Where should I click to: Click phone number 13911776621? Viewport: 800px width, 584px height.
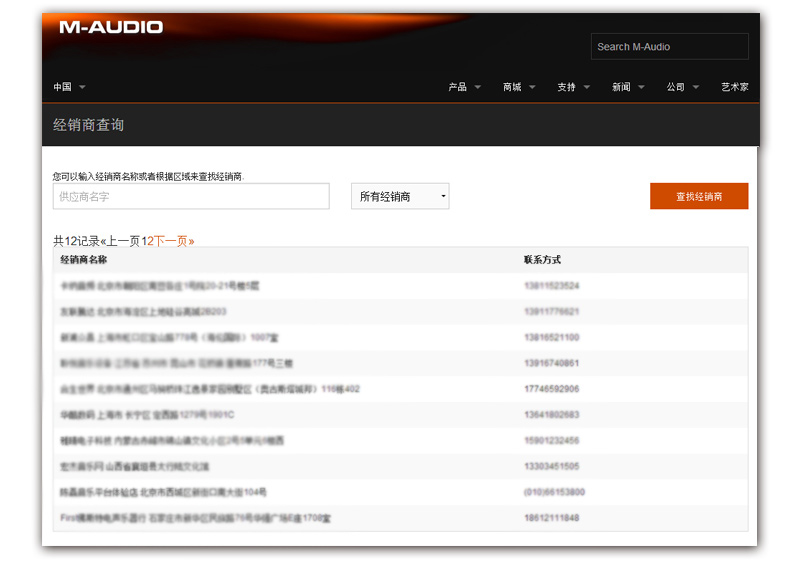[552, 311]
